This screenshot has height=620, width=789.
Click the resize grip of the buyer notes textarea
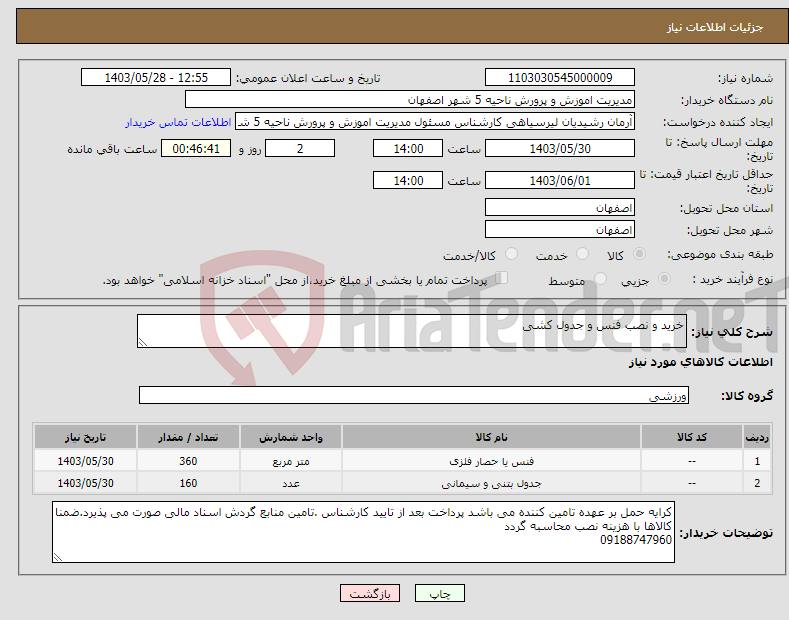coord(58,557)
